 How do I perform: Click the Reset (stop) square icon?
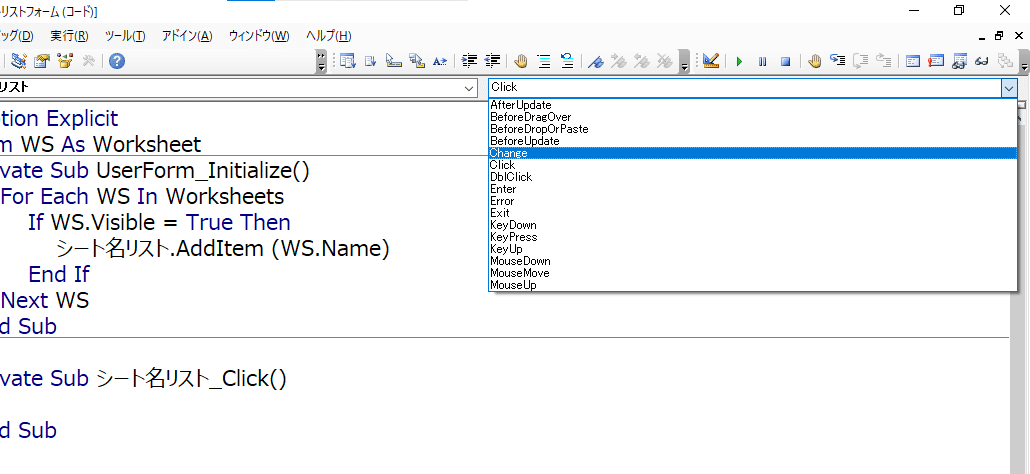point(786,61)
